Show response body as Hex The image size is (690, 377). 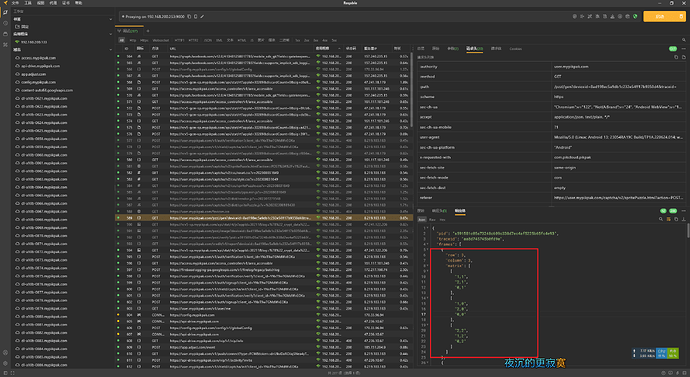(x=443, y=219)
